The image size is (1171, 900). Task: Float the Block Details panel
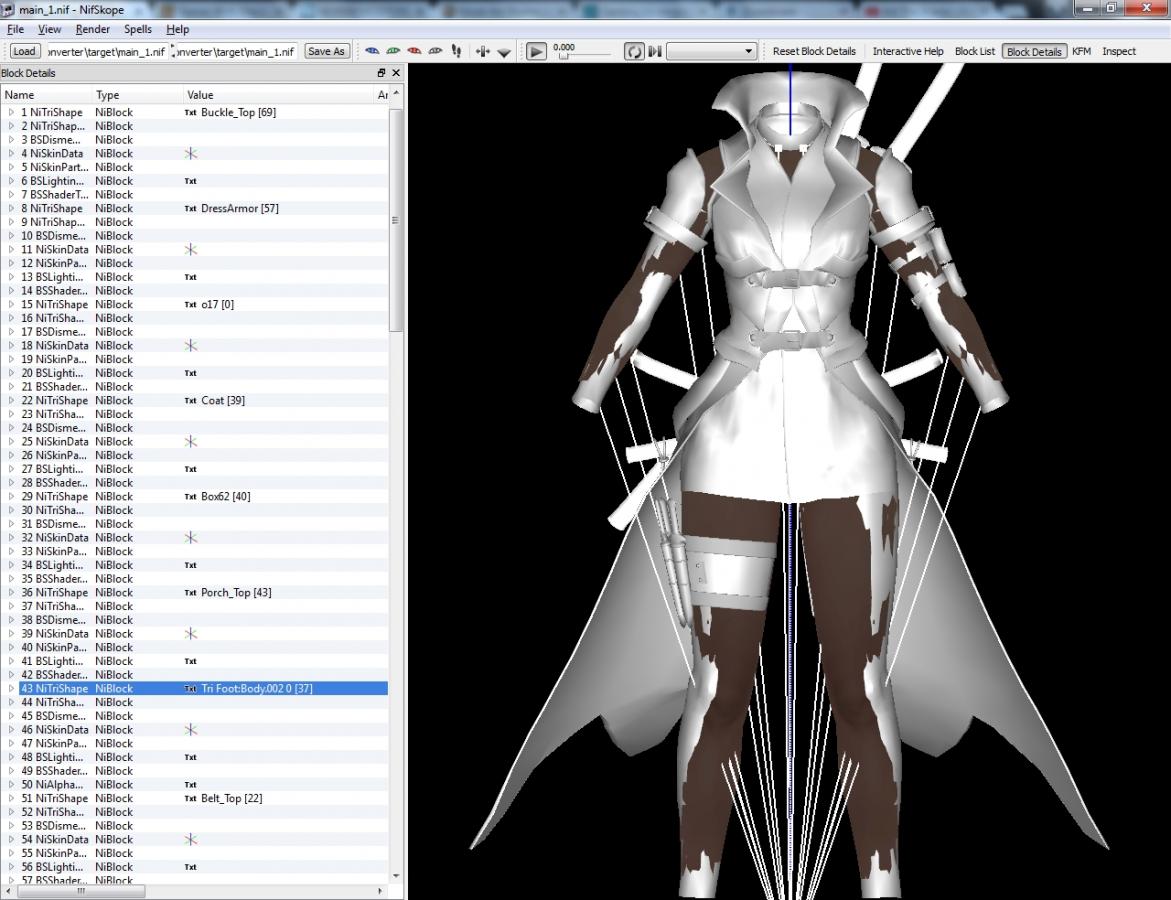[381, 73]
